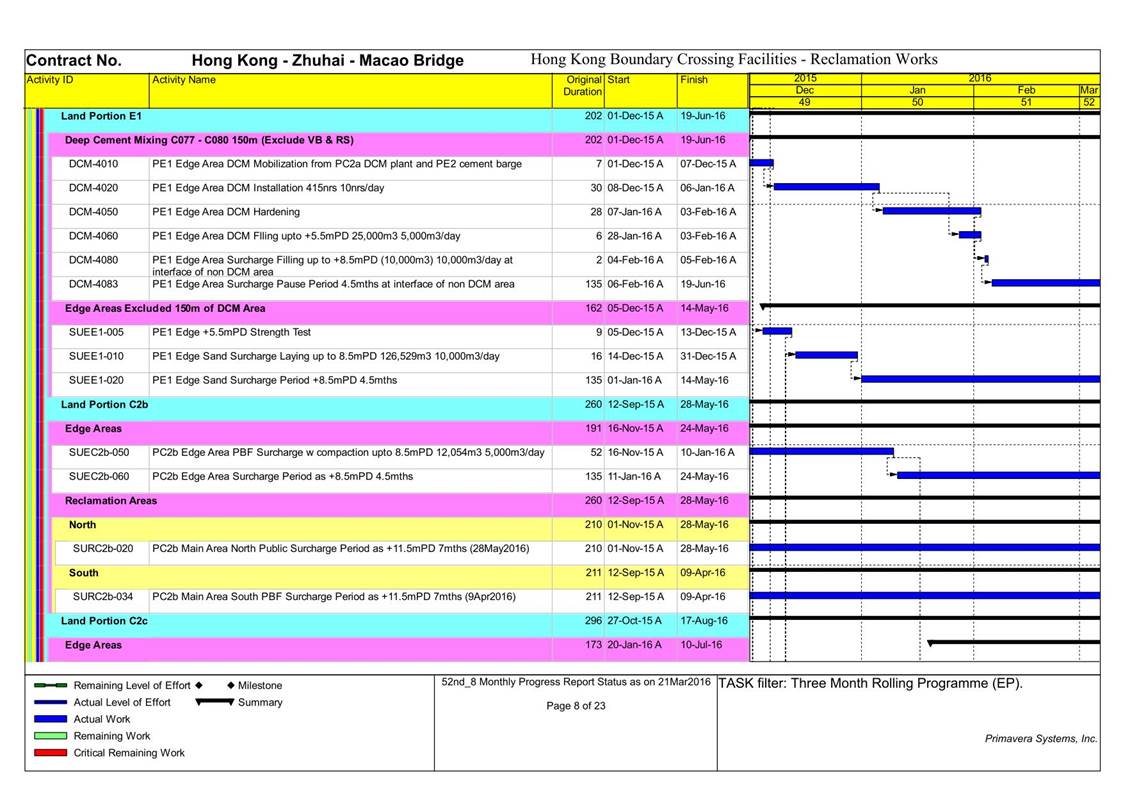Click the 2016 year header in timeline
Screen dimensions: 1123x794
click(980, 78)
